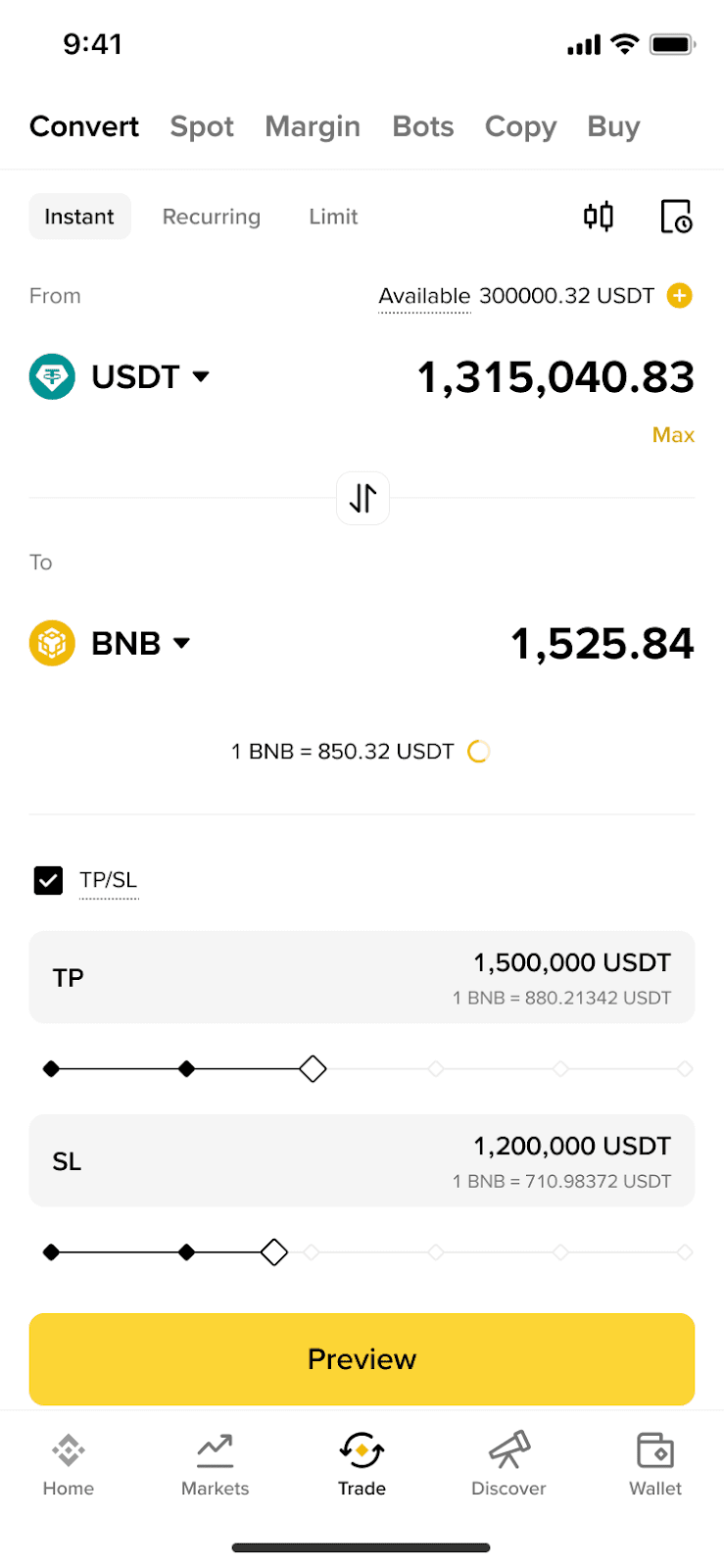
Task: Uncheck the TP/SL checkbox
Action: point(48,880)
